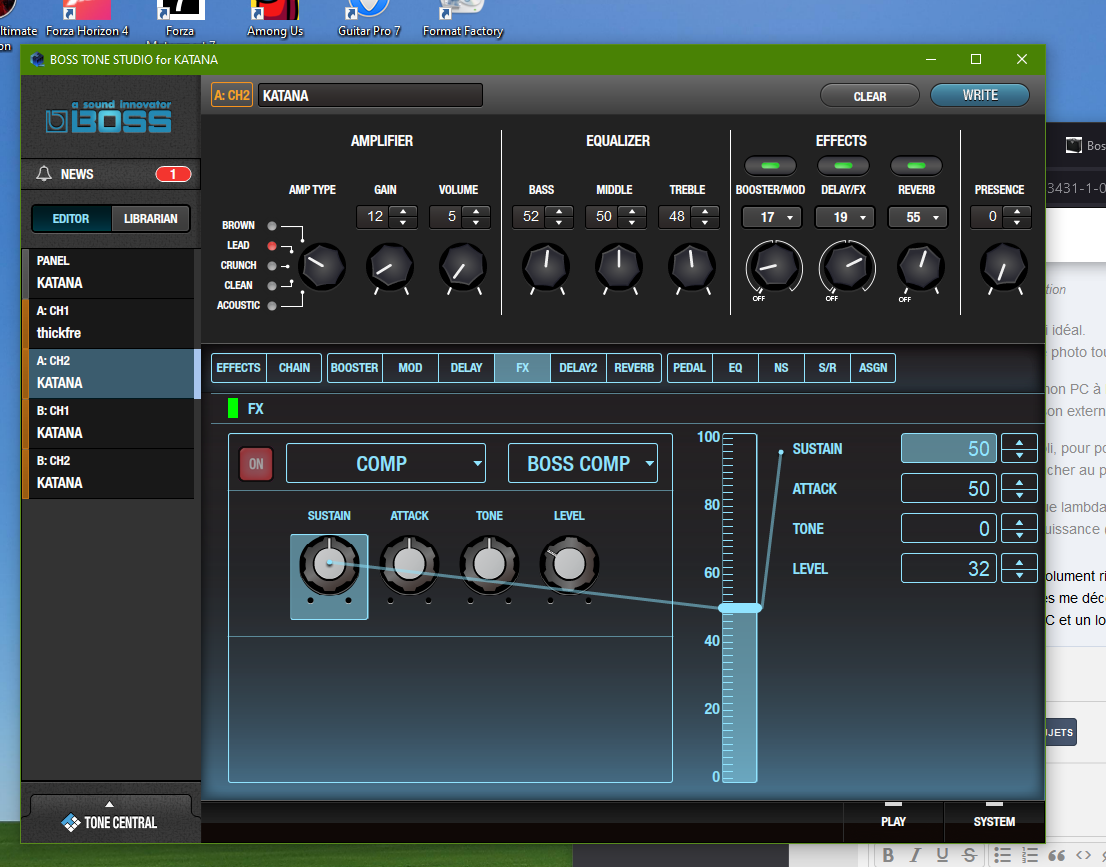The width and height of the screenshot is (1106, 867).
Task: Switch to the REVERB tab
Action: click(634, 368)
